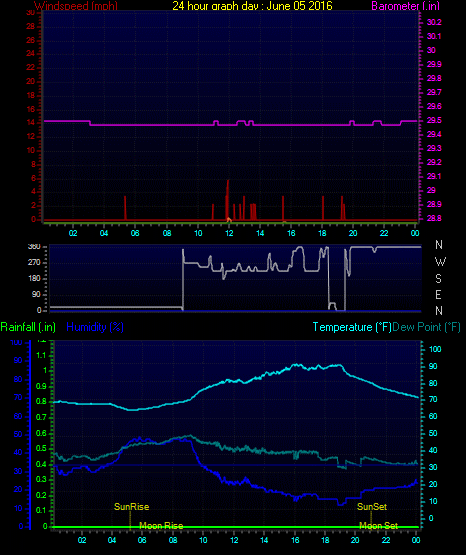Click the graph title June 05 2016
Viewport: 466px width, 555px height.
click(x=299, y=6)
